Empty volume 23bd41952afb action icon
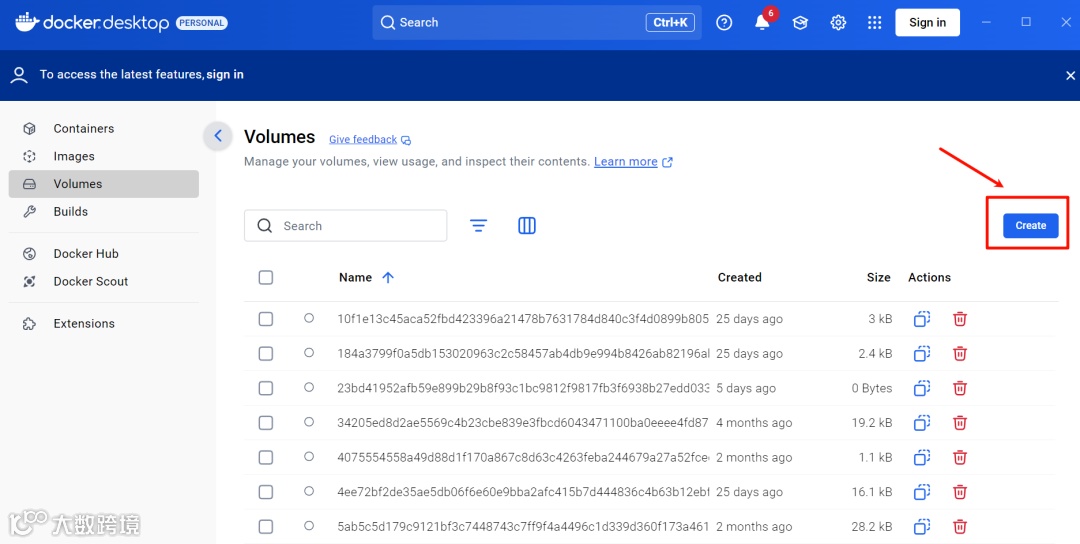This screenshot has width=1080, height=544. pyautogui.click(x=922, y=388)
